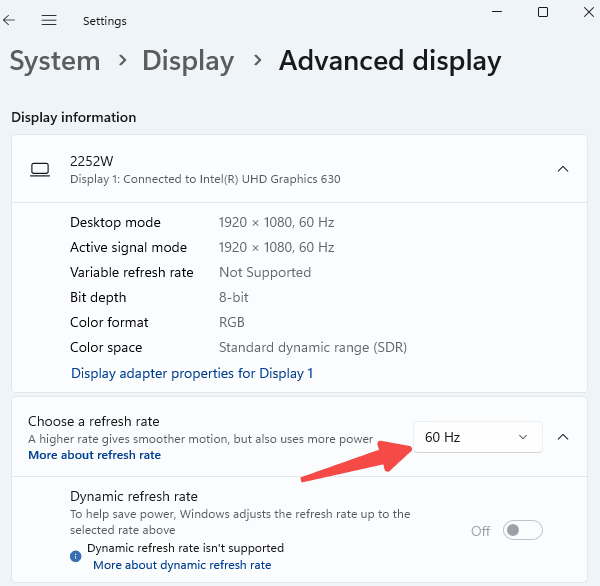This screenshot has height=586, width=600.
Task: Toggle the Dynamic refresh rate switch
Action: click(x=522, y=530)
